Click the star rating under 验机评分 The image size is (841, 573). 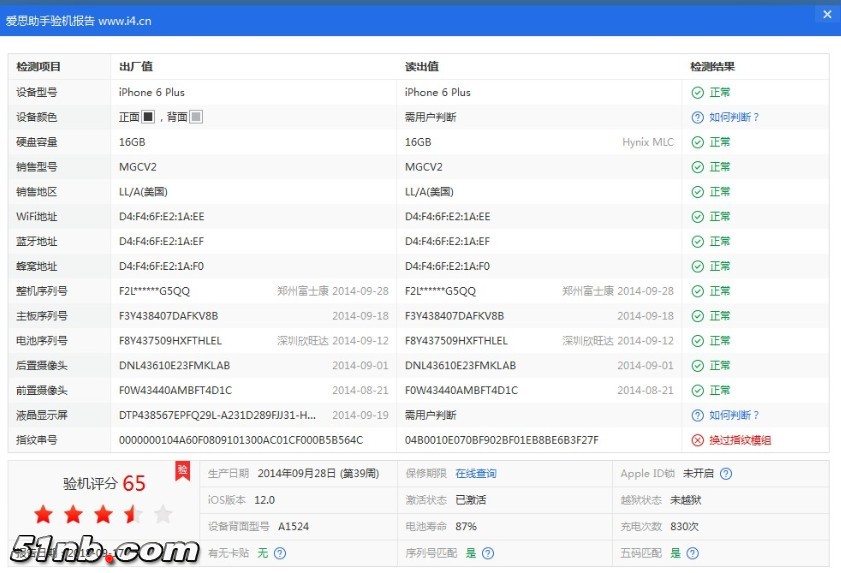103,515
